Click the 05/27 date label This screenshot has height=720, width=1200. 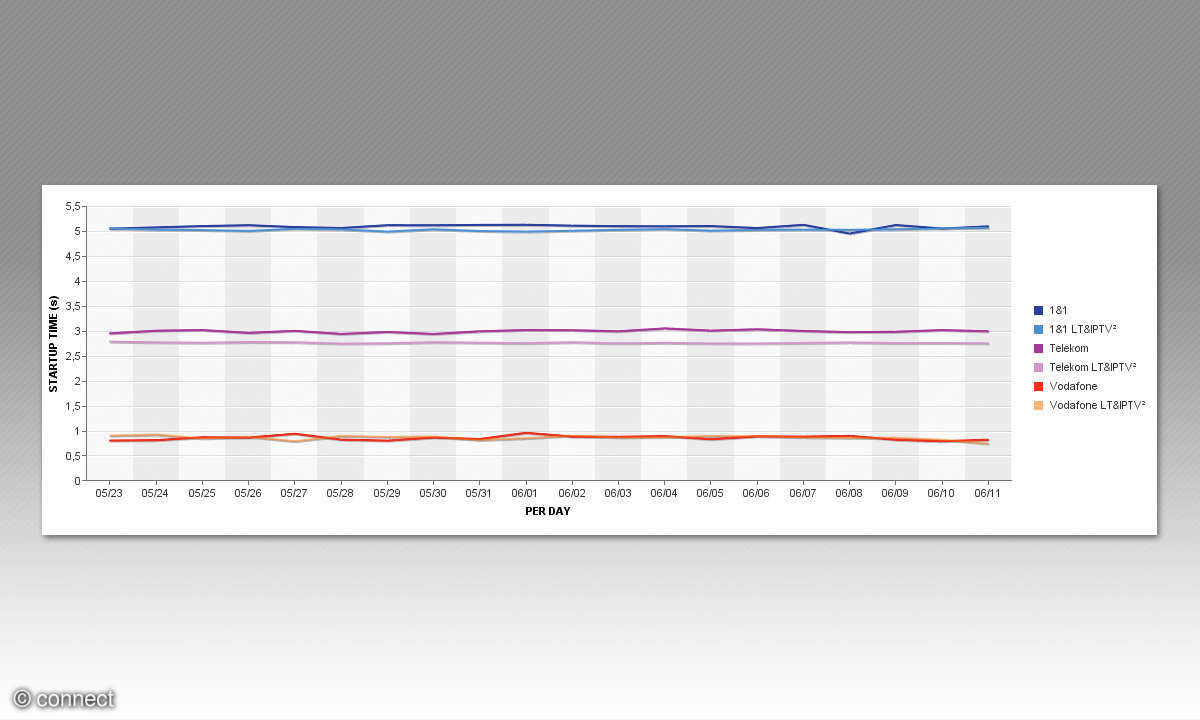(x=294, y=493)
